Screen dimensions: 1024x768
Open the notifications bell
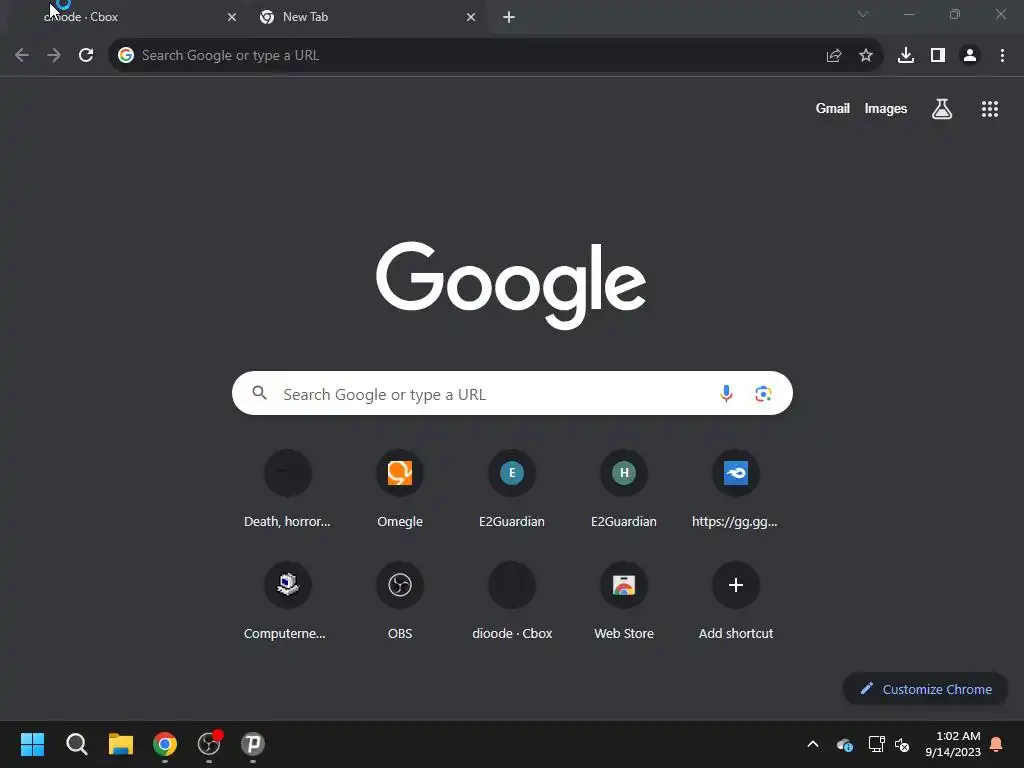[x=996, y=744]
